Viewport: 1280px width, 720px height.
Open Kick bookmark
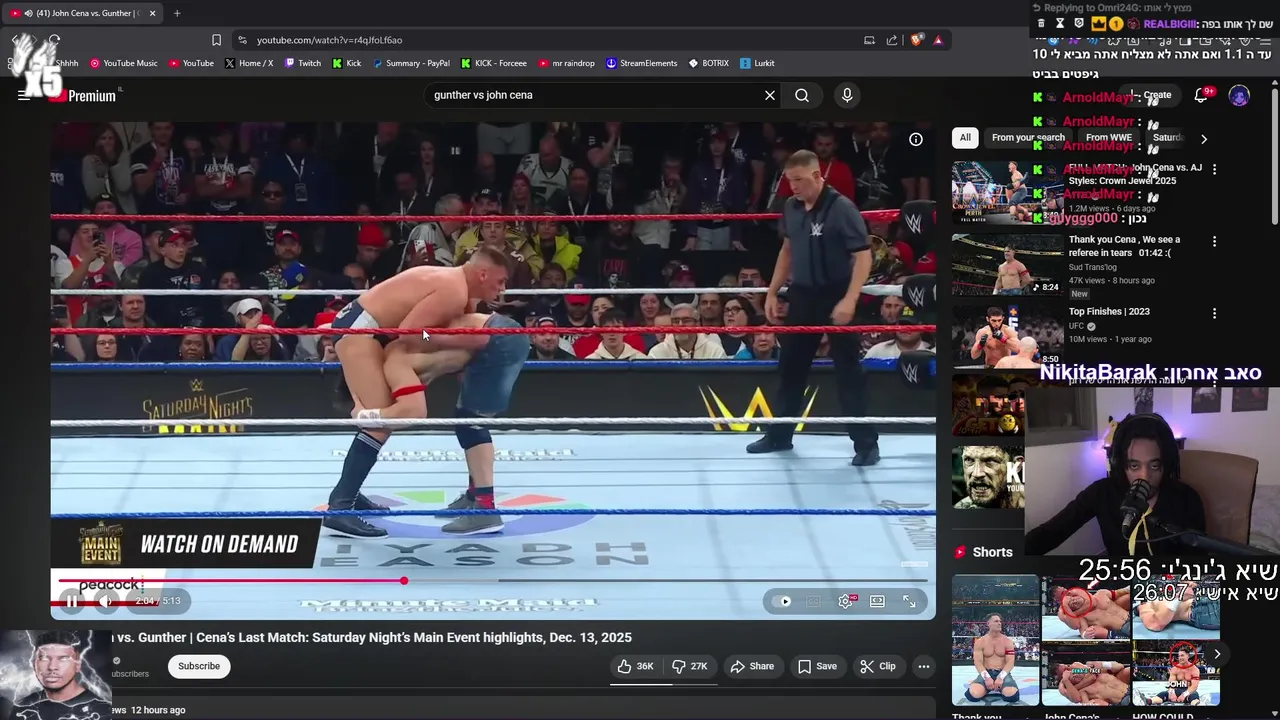point(347,63)
